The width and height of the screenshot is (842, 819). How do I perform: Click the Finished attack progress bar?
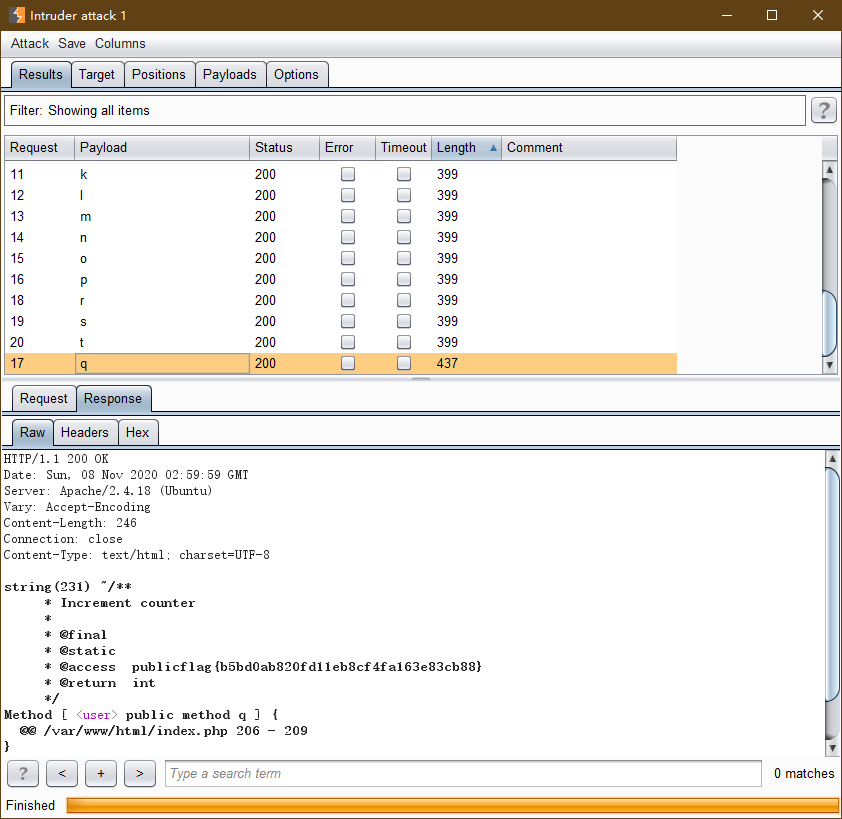[452, 805]
